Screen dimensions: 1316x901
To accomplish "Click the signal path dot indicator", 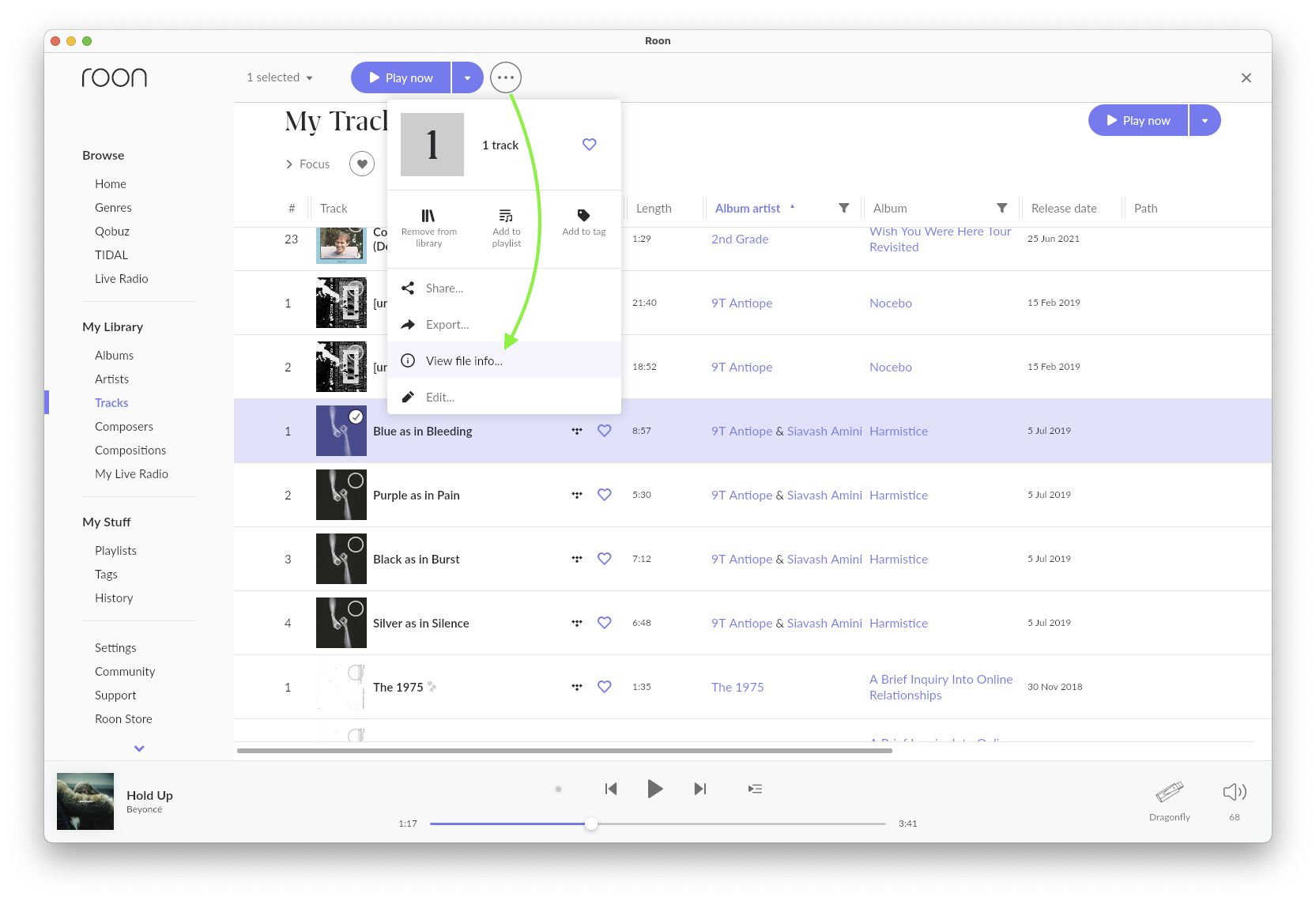I will pyautogui.click(x=558, y=789).
